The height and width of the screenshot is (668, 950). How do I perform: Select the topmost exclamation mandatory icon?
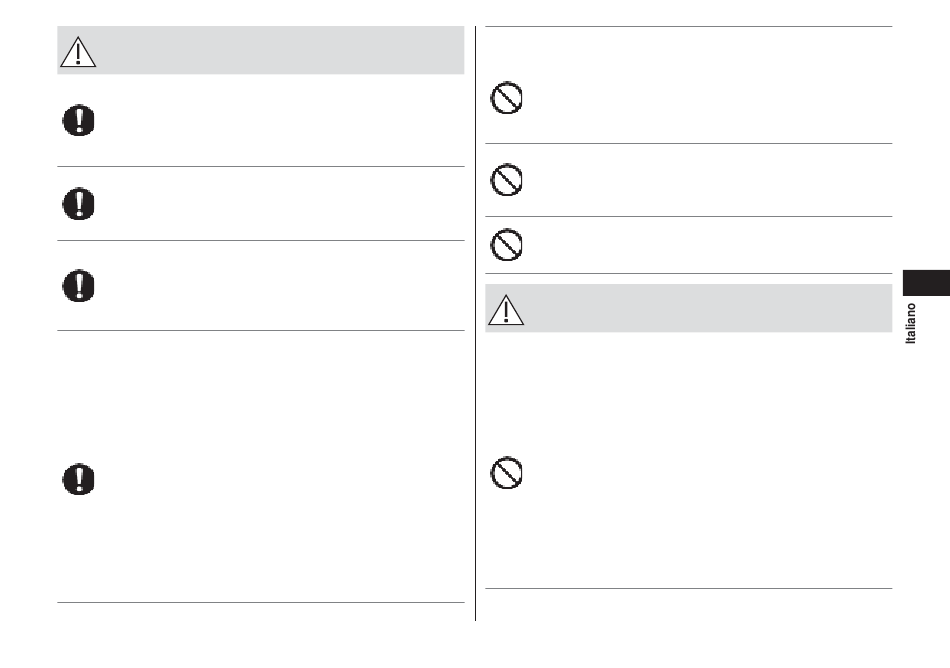tap(79, 120)
